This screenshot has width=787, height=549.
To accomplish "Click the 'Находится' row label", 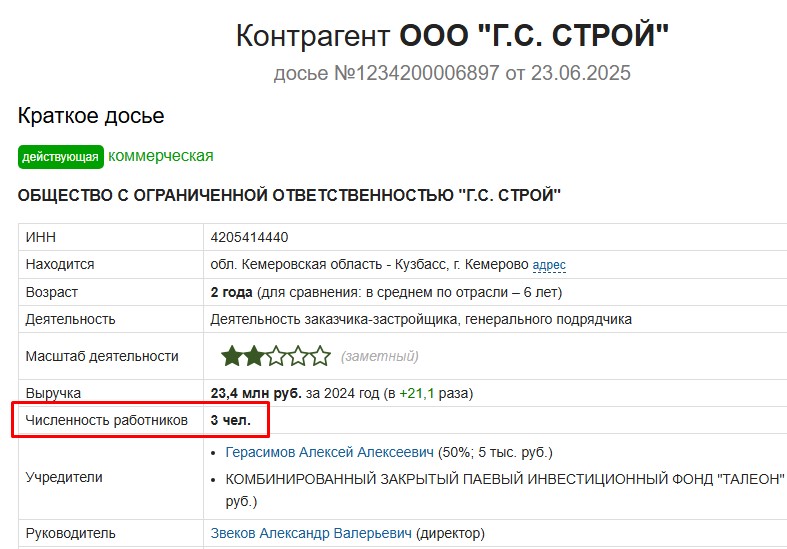I will pyautogui.click(x=60, y=264).
